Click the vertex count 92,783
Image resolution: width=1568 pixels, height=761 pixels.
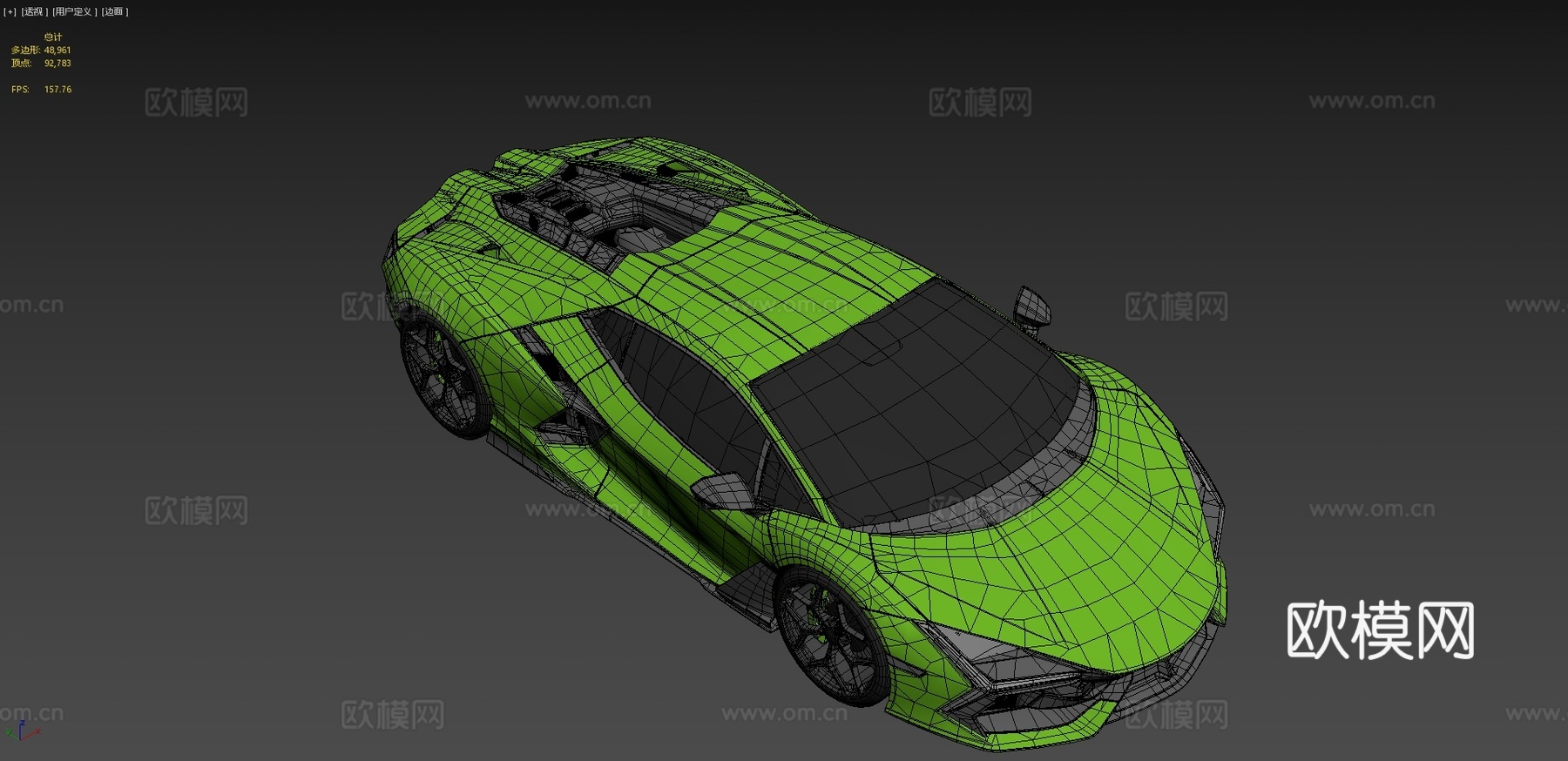(x=57, y=64)
